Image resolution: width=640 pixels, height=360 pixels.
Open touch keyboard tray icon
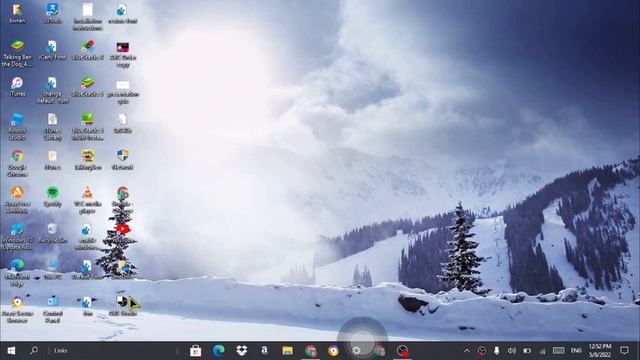558,351
